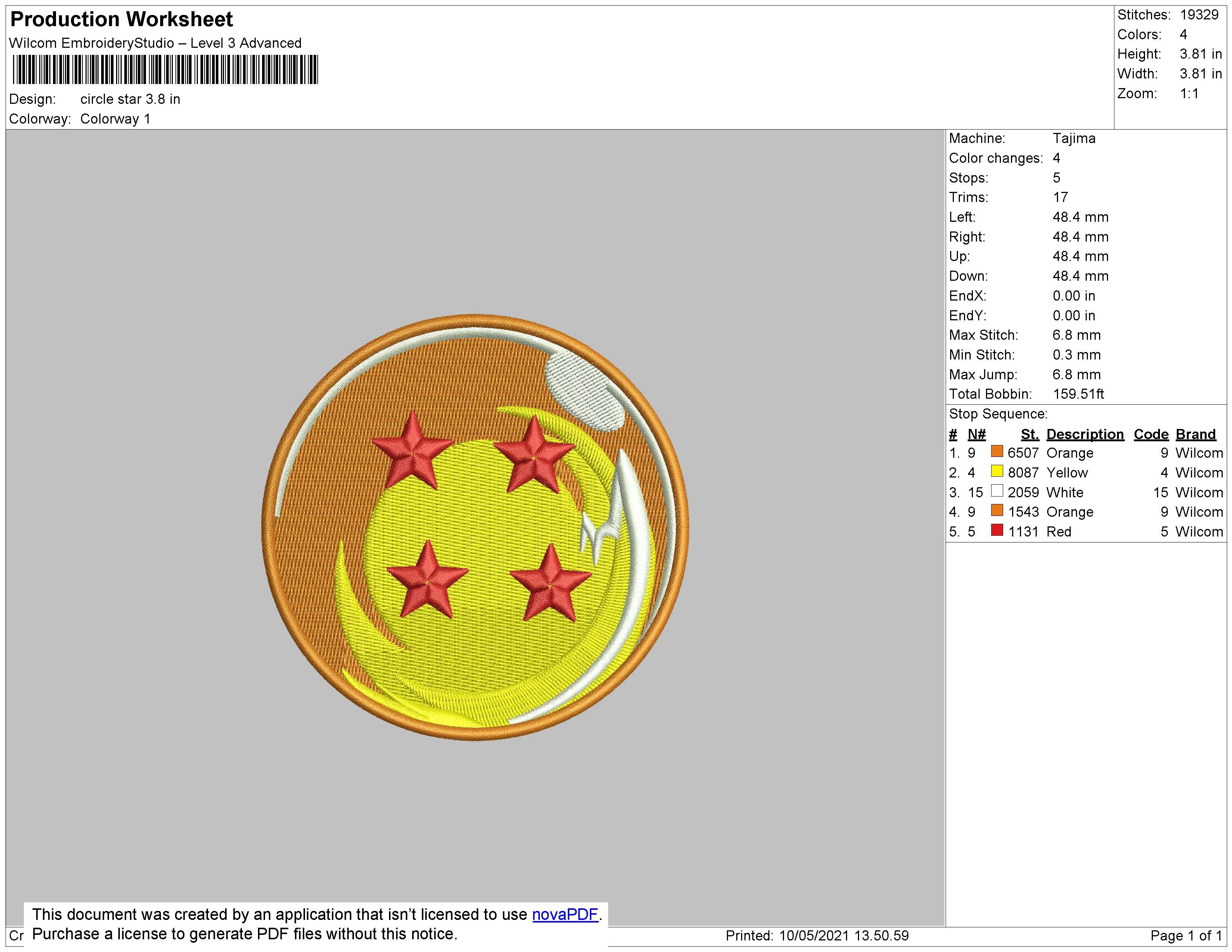Click the Zoom value '1:1'
The height and width of the screenshot is (952, 1232).
point(1189,94)
